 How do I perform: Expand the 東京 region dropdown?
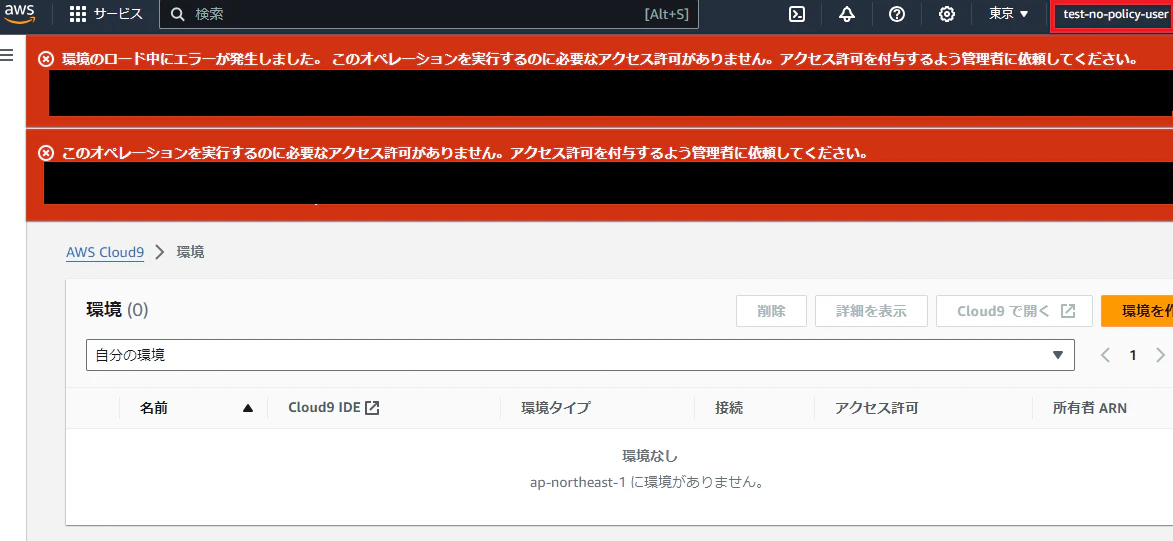1008,14
